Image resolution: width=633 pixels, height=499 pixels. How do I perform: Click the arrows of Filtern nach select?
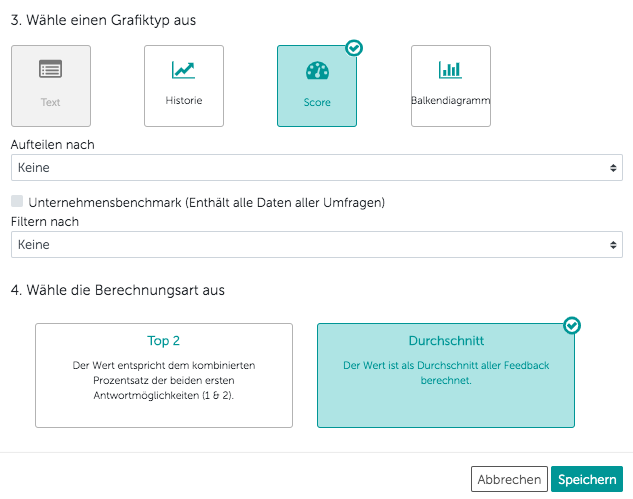click(x=613, y=245)
